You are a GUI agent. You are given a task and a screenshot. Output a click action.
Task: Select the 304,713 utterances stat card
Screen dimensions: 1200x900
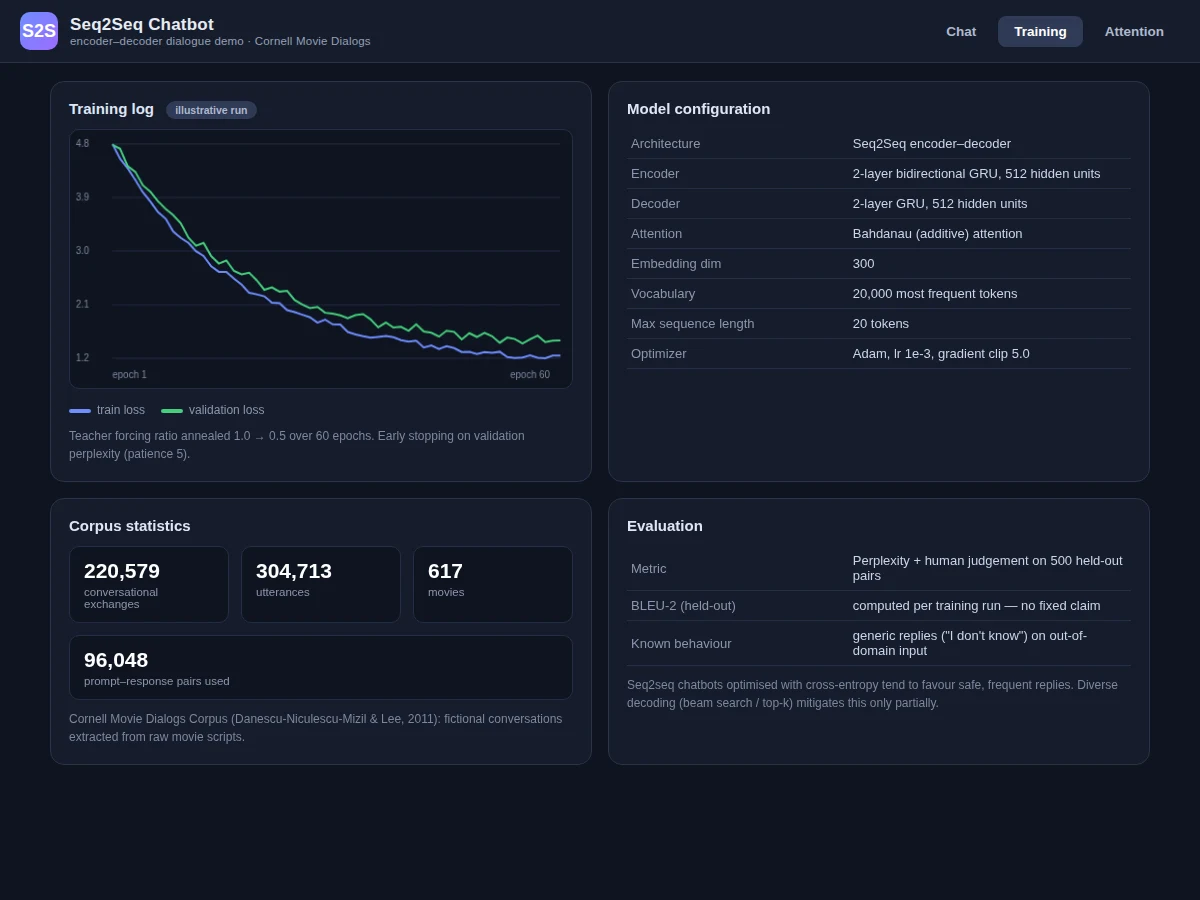point(321,584)
